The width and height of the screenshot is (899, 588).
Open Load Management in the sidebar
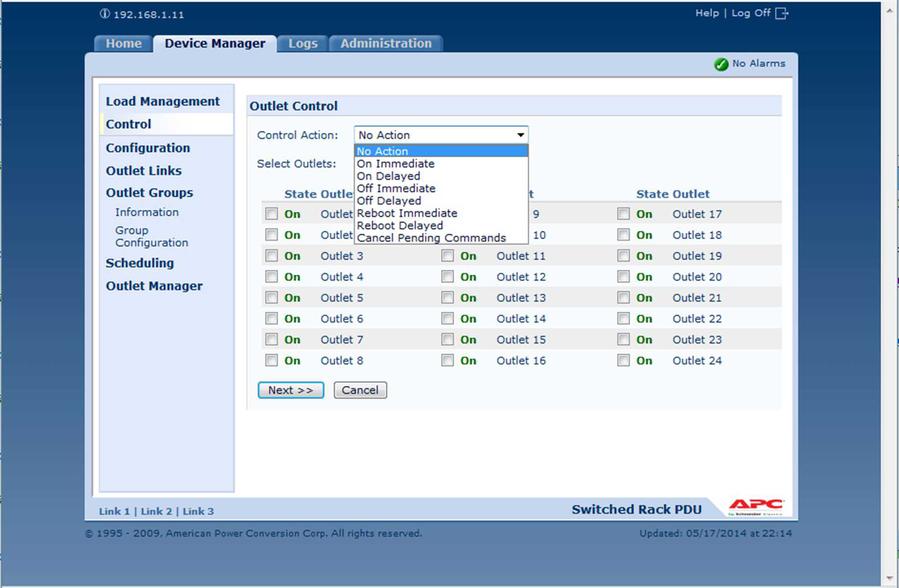point(163,101)
